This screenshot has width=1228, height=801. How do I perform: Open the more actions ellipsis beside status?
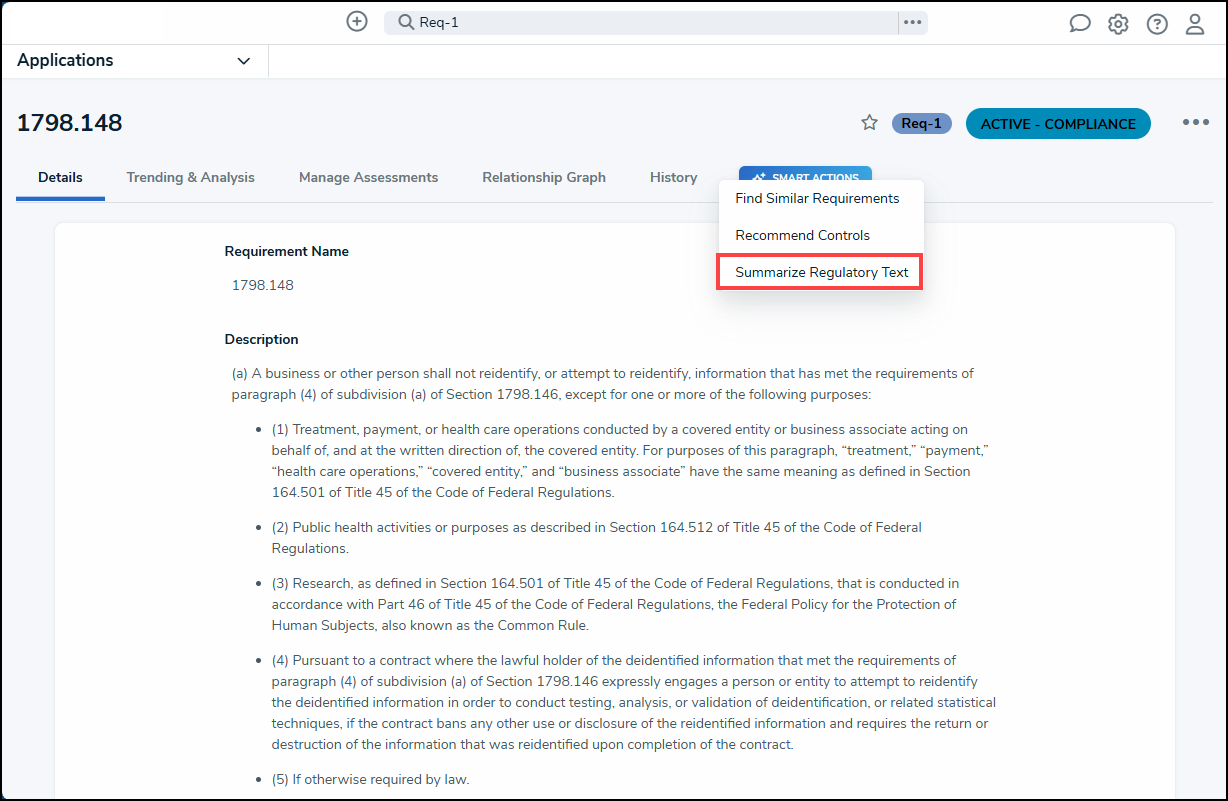(x=1196, y=123)
